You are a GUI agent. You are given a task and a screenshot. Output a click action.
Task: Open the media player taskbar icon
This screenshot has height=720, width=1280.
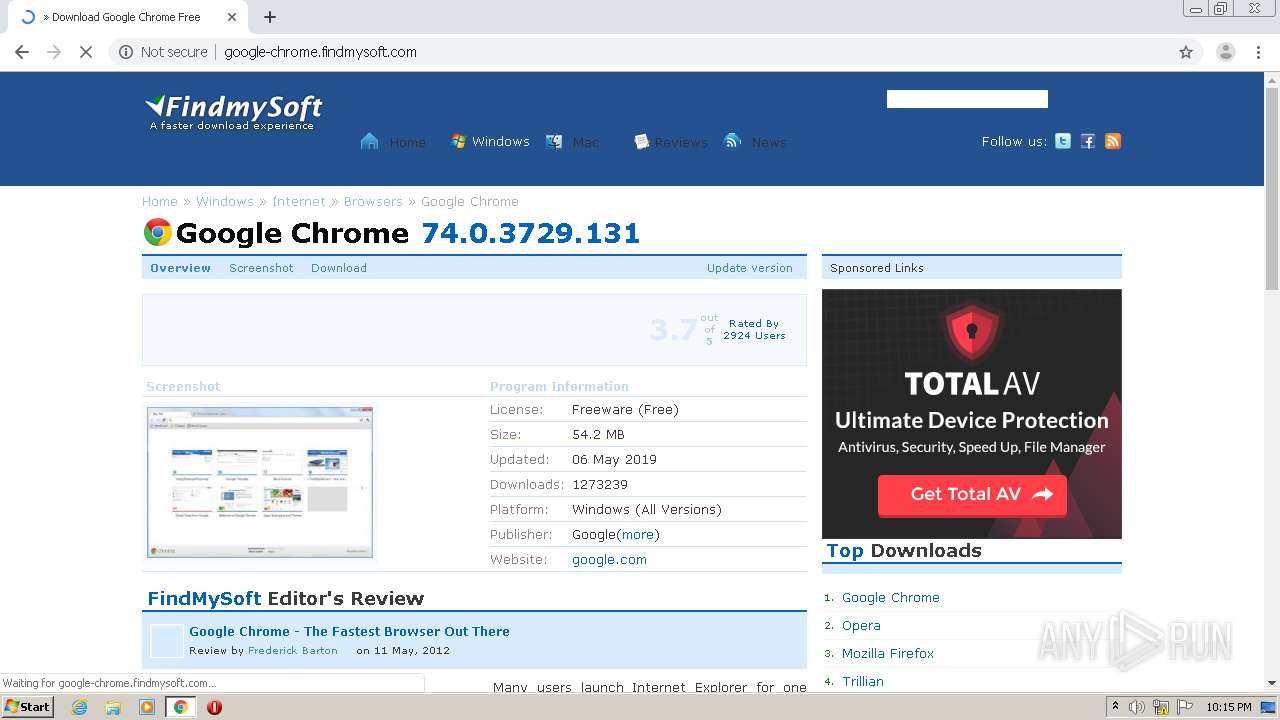(147, 707)
